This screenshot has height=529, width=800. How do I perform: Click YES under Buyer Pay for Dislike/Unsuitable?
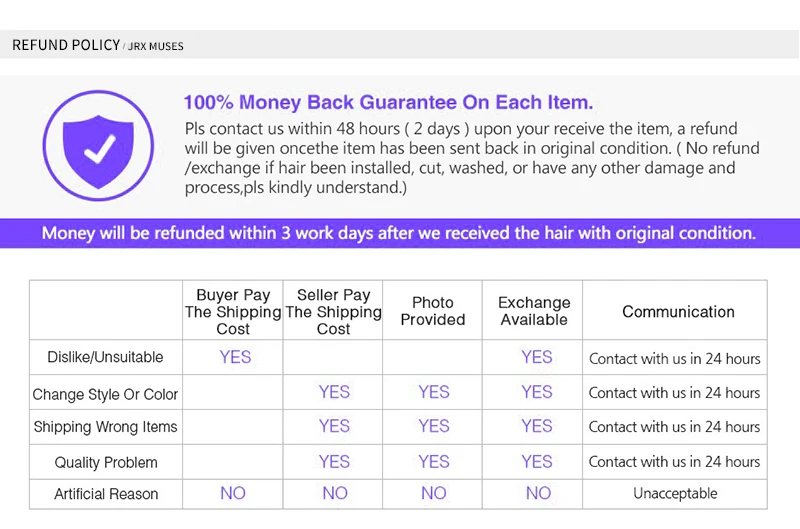click(x=235, y=357)
